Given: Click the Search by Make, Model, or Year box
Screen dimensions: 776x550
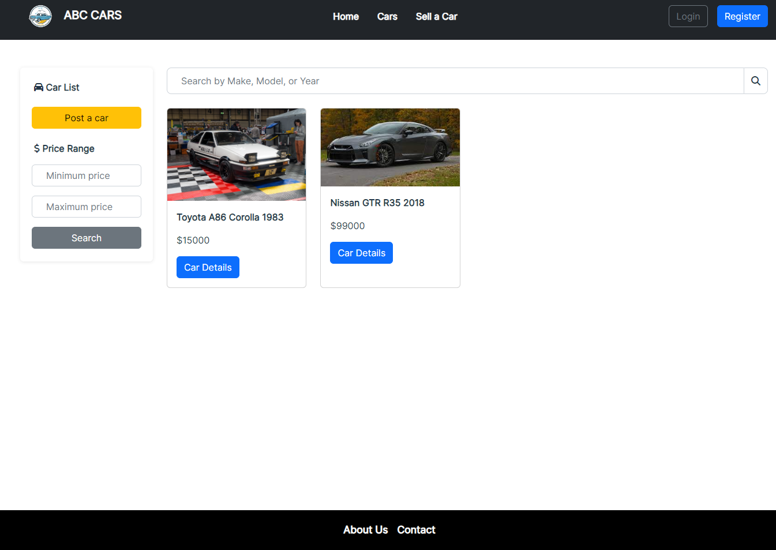Looking at the screenshot, I should [x=455, y=81].
